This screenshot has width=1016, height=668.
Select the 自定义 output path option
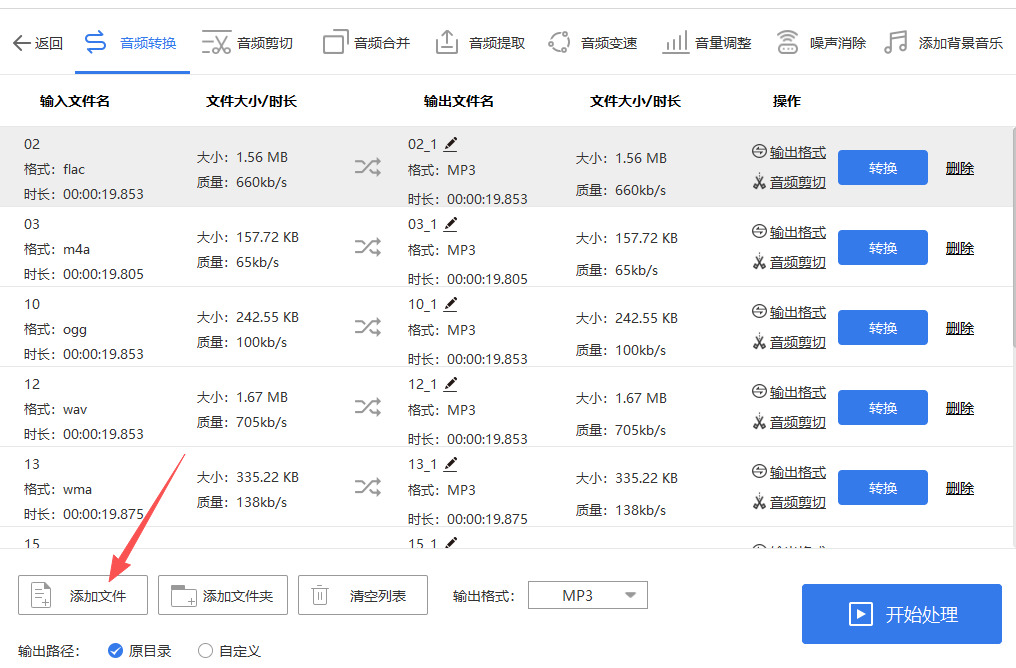[x=229, y=651]
